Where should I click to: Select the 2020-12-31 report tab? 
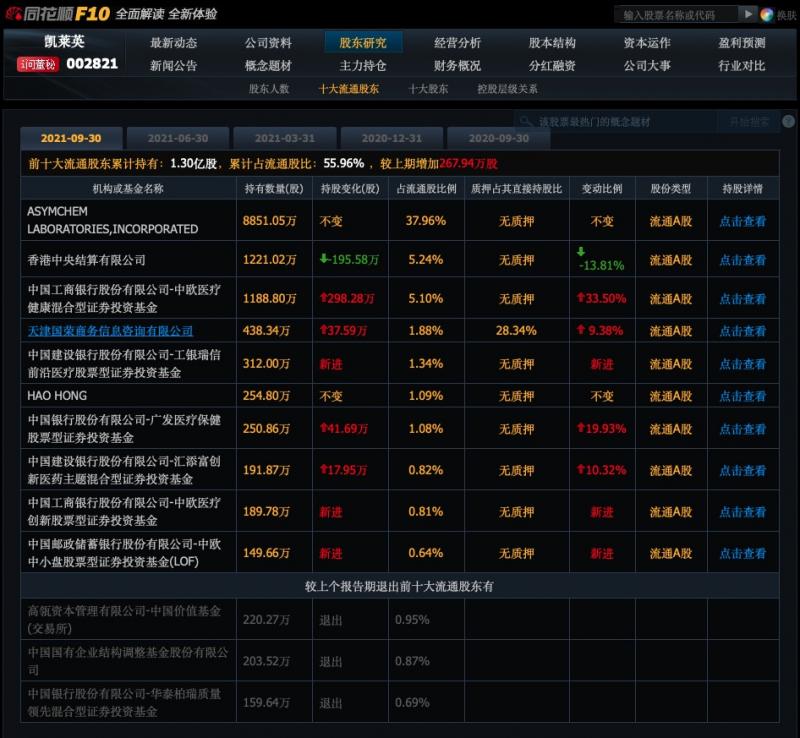tap(392, 138)
